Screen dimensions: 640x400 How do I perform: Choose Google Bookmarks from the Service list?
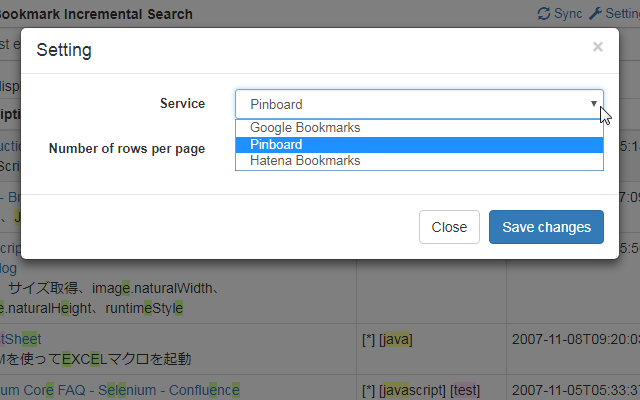pos(419,128)
